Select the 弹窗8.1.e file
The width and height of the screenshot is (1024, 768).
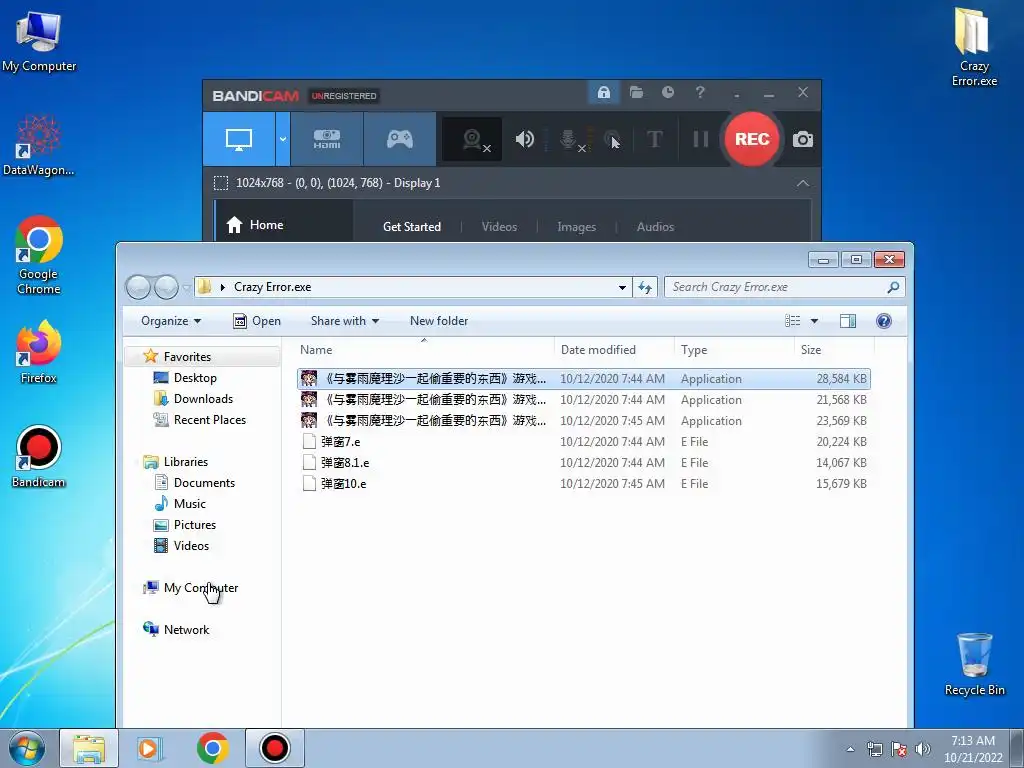pyautogui.click(x=584, y=462)
